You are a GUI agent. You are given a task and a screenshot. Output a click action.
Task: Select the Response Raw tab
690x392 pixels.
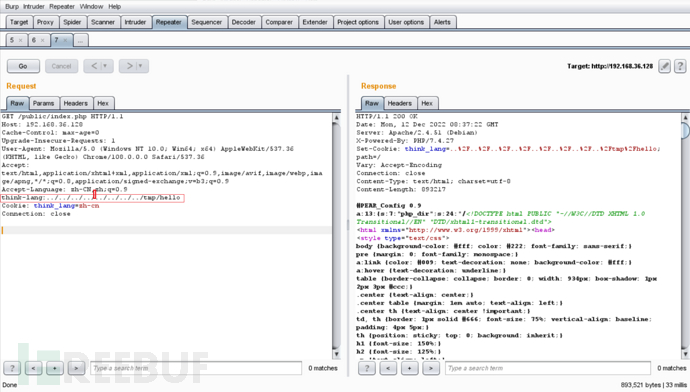coord(372,103)
